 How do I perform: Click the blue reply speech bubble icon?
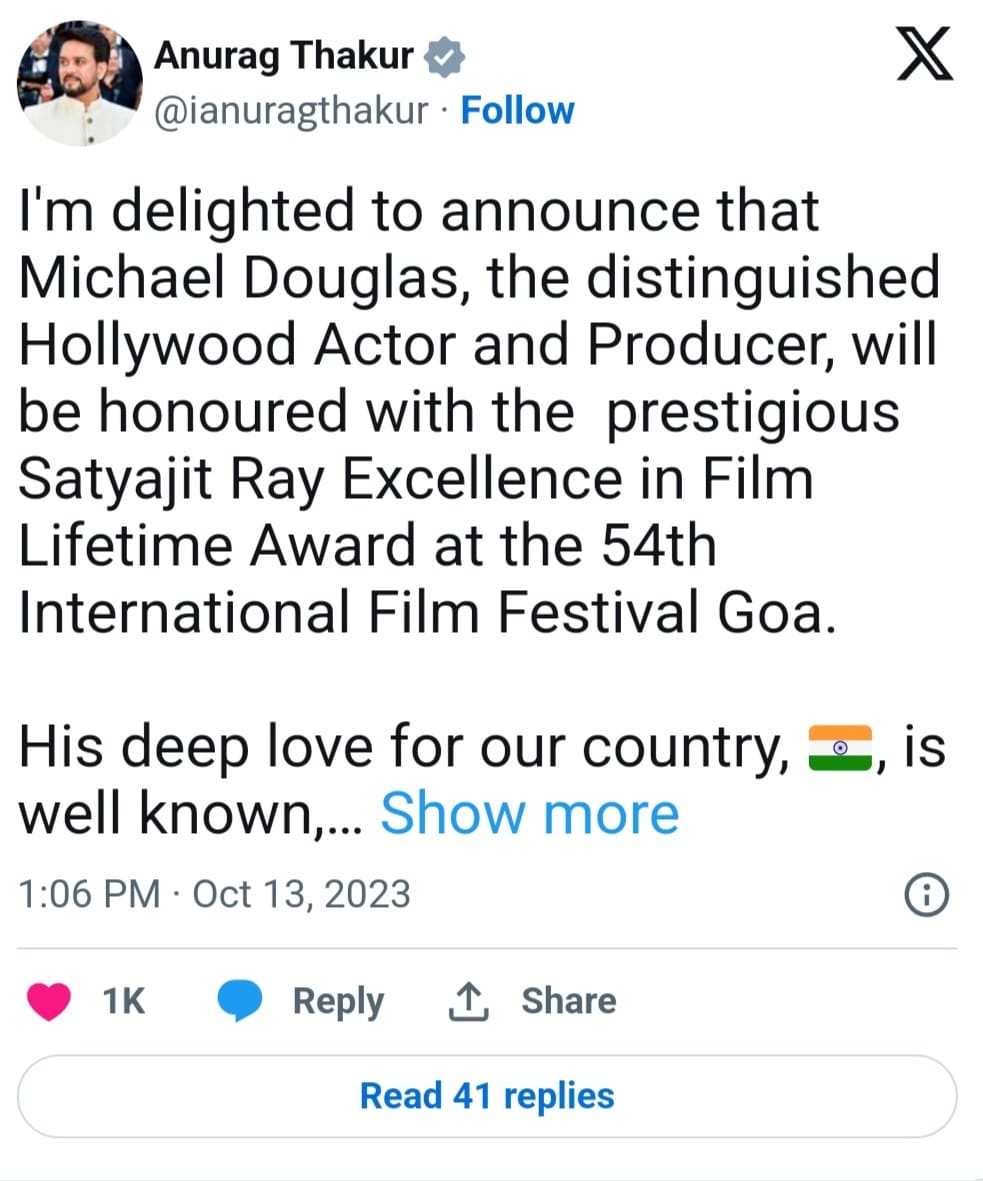point(240,1000)
